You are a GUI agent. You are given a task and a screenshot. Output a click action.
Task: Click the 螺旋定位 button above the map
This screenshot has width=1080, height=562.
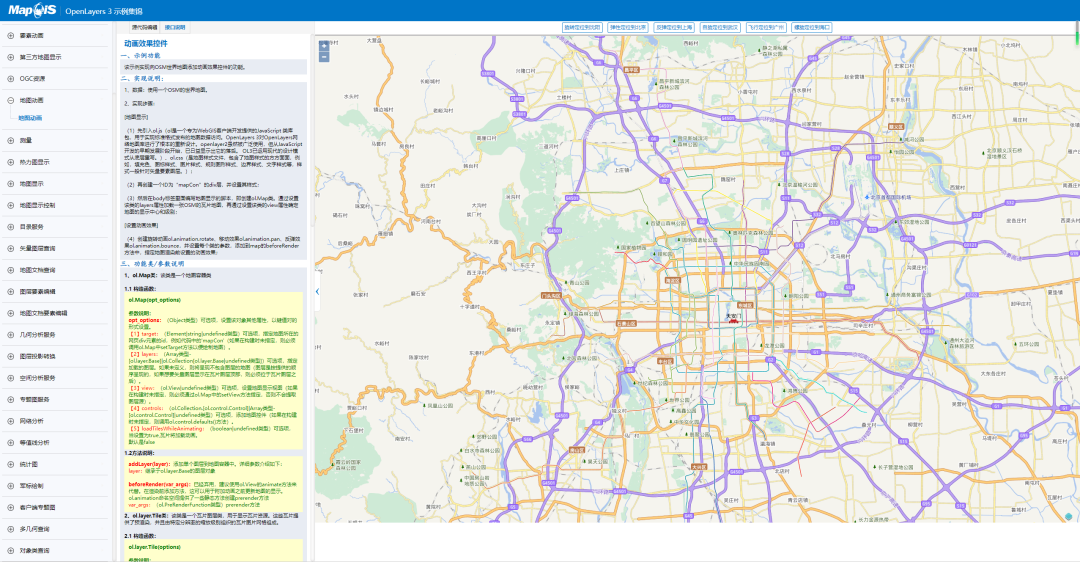click(812, 28)
